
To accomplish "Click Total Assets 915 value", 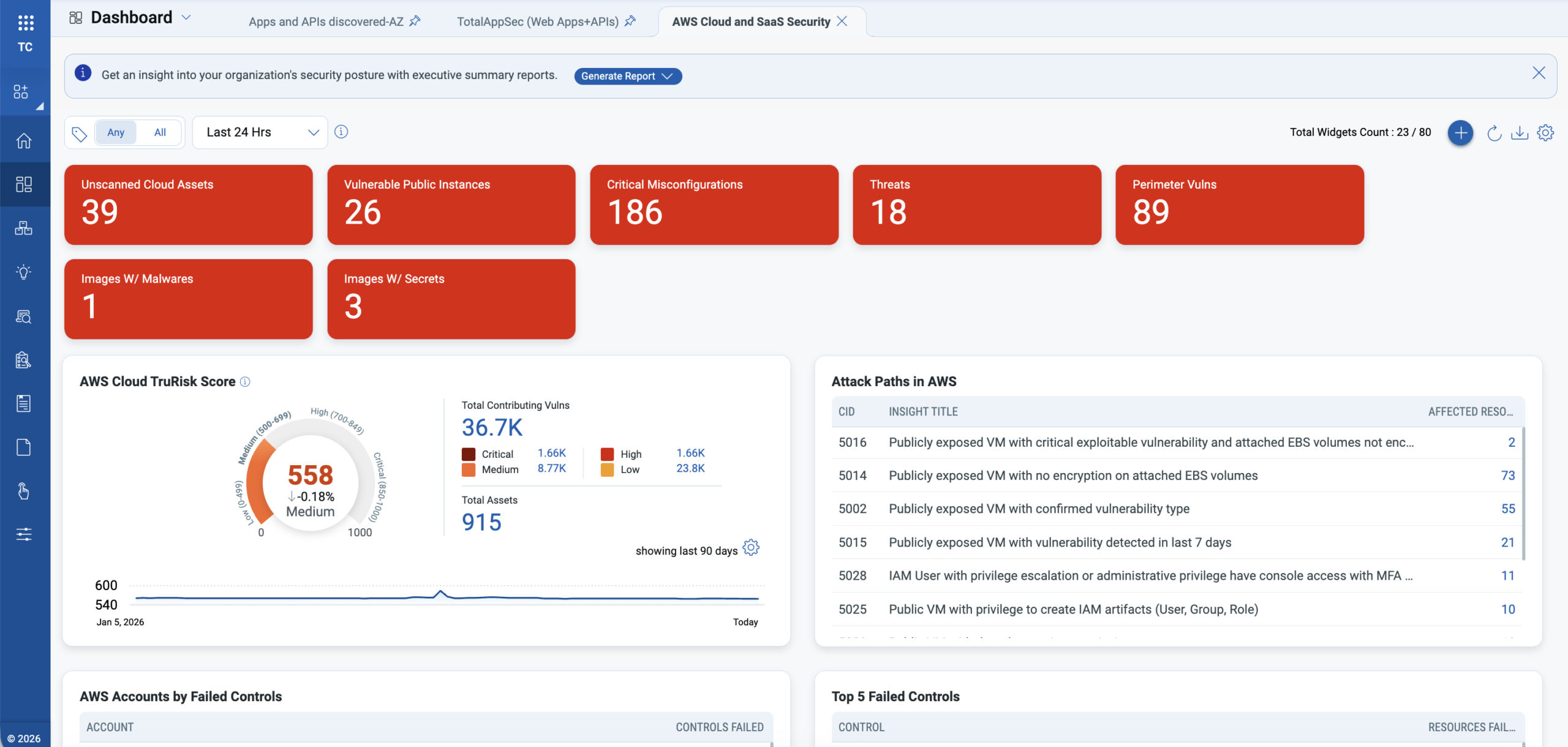I will point(481,523).
